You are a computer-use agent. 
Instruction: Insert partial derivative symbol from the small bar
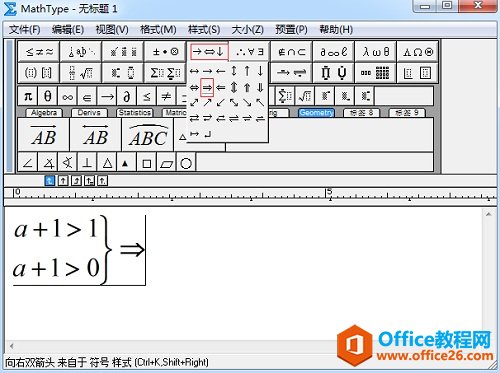pyautogui.click(x=126, y=97)
